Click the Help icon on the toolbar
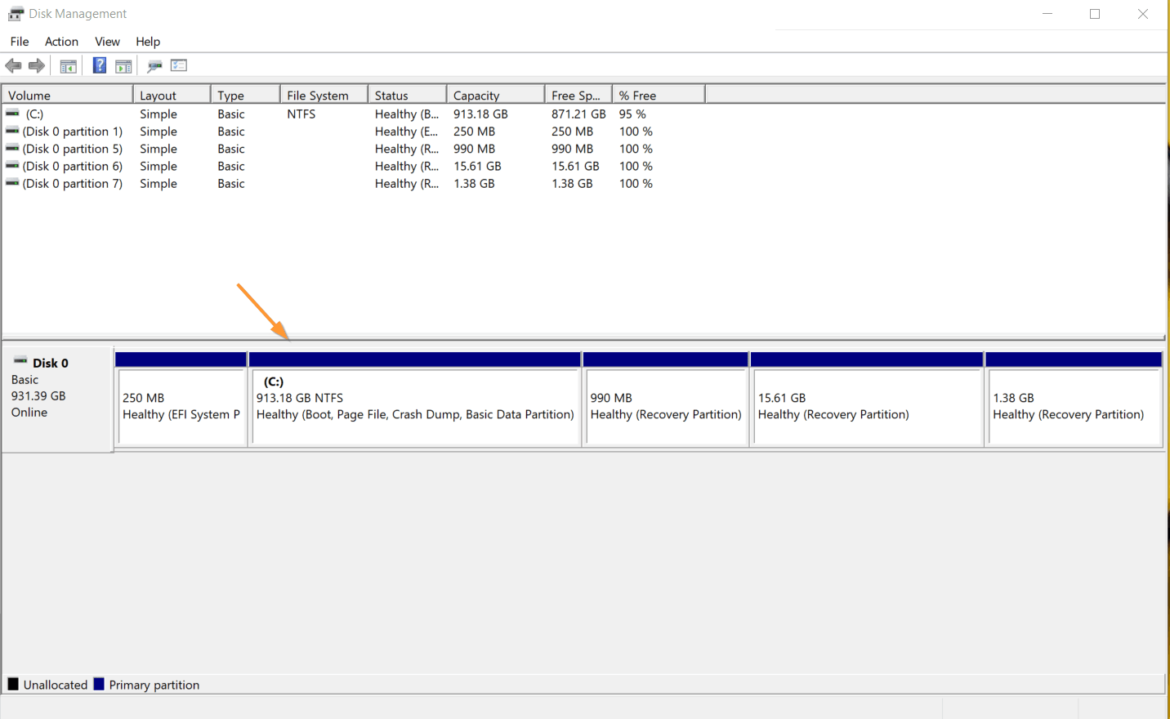Image resolution: width=1170 pixels, height=719 pixels. [98, 65]
